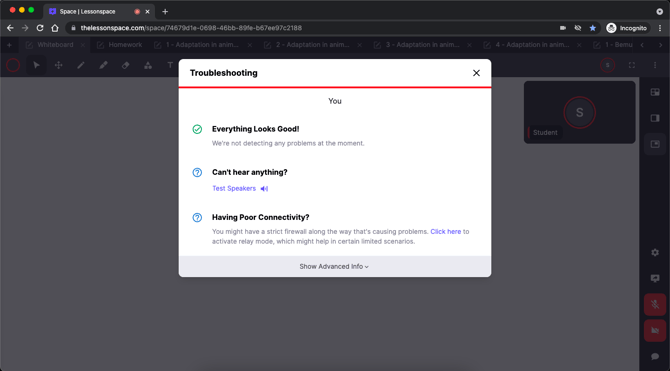Open the chat bubble icon
This screenshot has height=371, width=670.
[655, 356]
